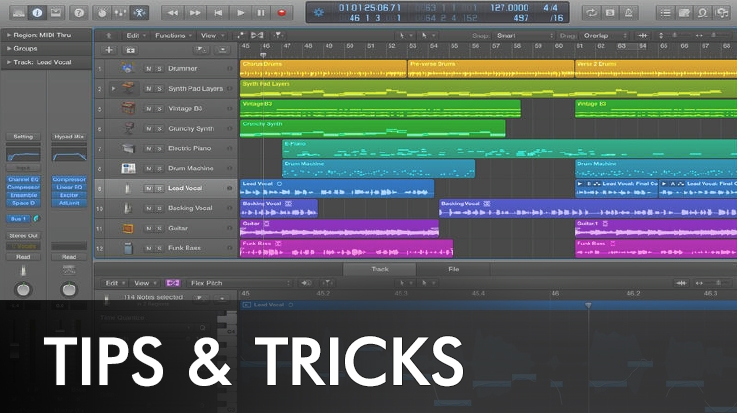737x413 pixels.
Task: Add a new track with plus button
Action: click(x=109, y=49)
